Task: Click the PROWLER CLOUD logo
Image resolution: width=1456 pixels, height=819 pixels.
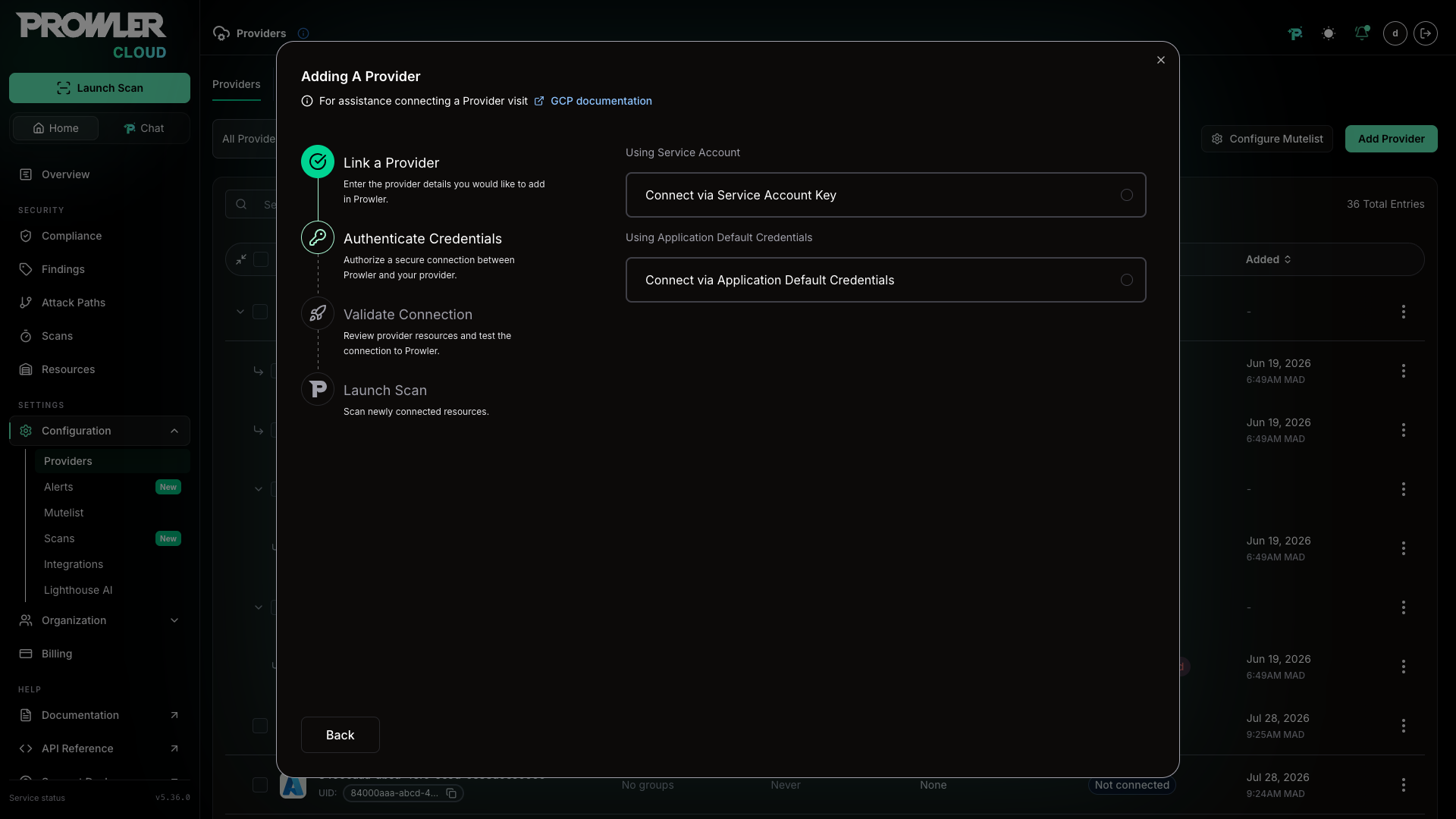Action: click(91, 36)
